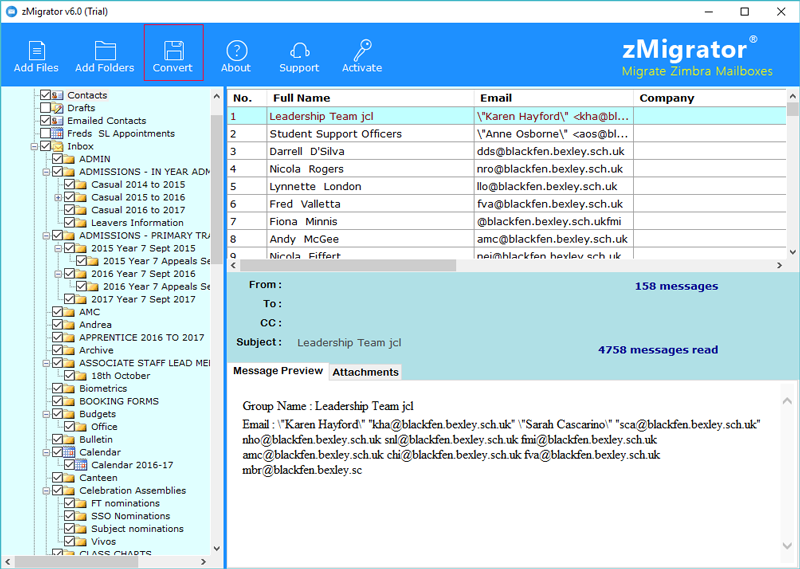Uncheck the SSO Nominations checkbox
Viewport: 800px width, 569px height.
(69, 516)
